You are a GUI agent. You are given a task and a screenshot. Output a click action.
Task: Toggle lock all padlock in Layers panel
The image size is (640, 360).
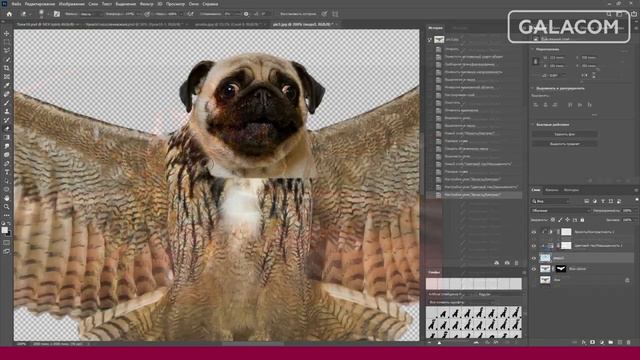[582, 220]
